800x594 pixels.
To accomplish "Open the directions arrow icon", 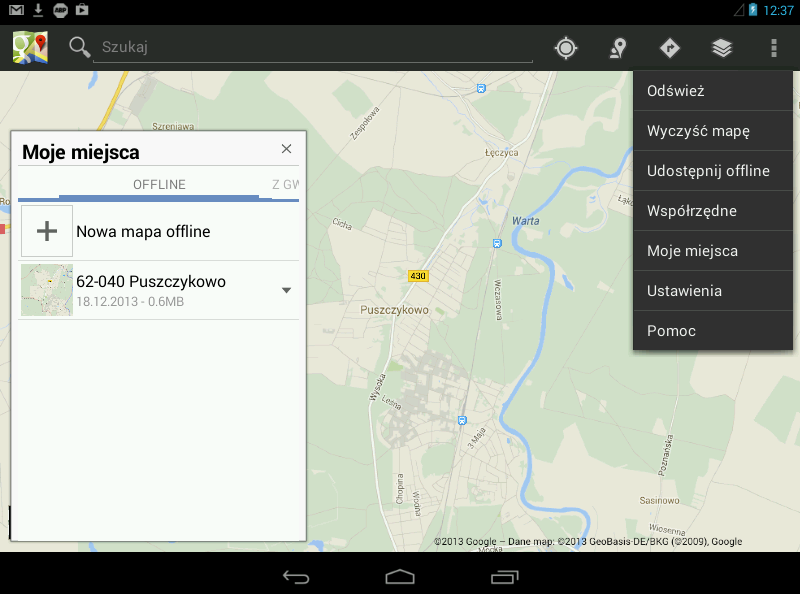I will (x=669, y=48).
